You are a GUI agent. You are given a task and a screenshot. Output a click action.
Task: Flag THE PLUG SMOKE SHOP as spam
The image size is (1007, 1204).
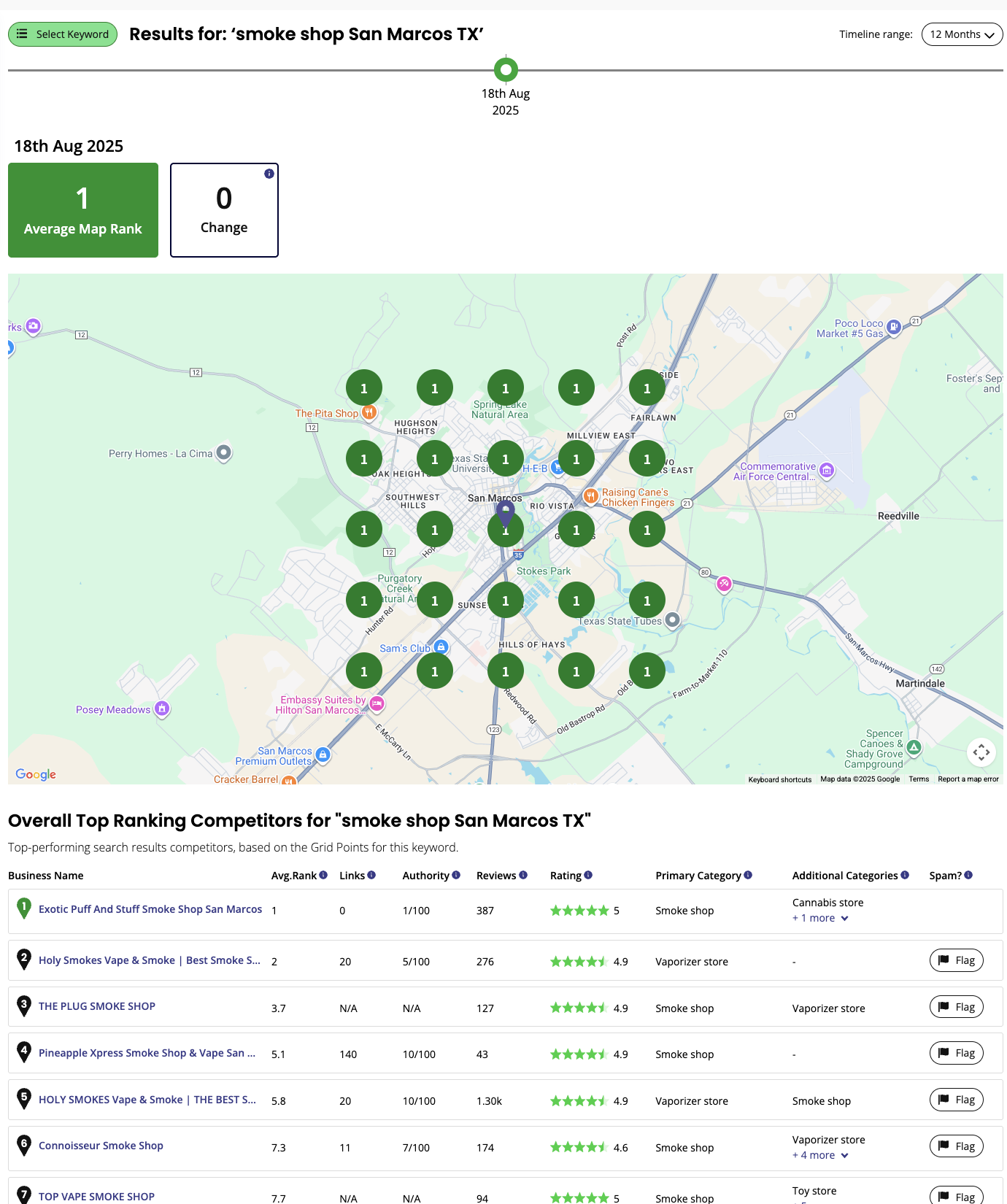coord(957,1007)
